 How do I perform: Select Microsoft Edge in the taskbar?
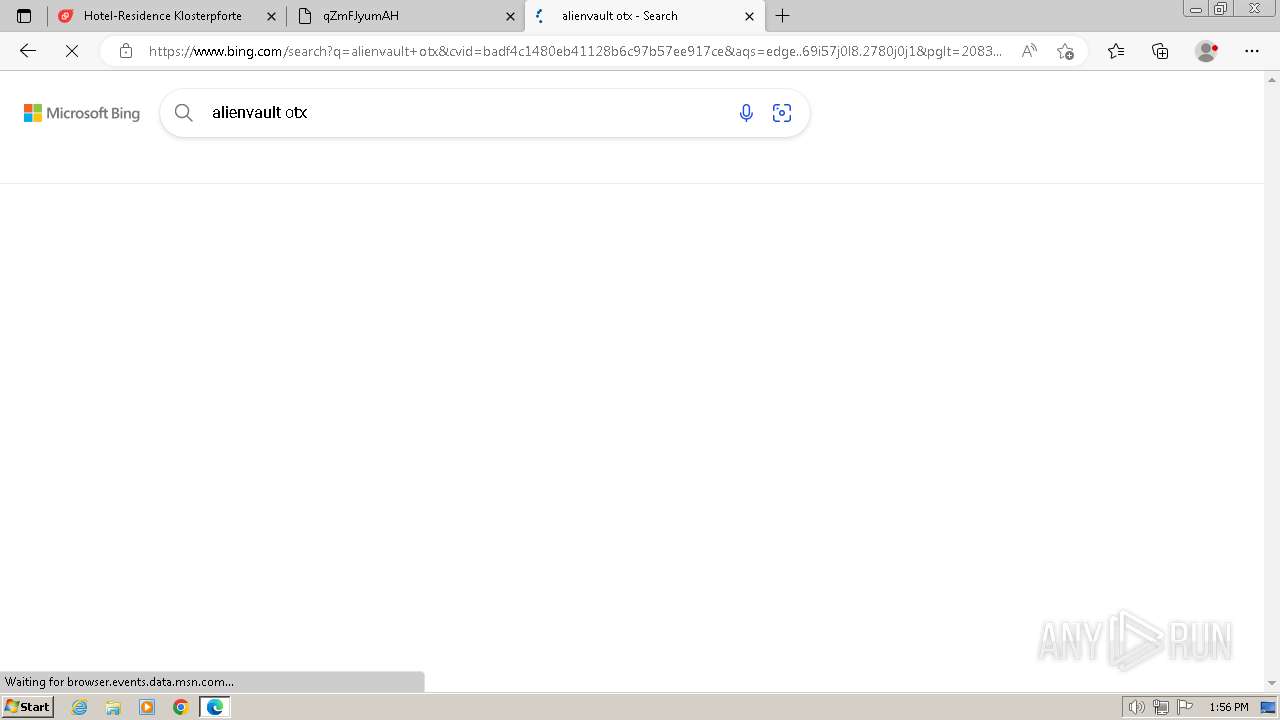(215, 707)
